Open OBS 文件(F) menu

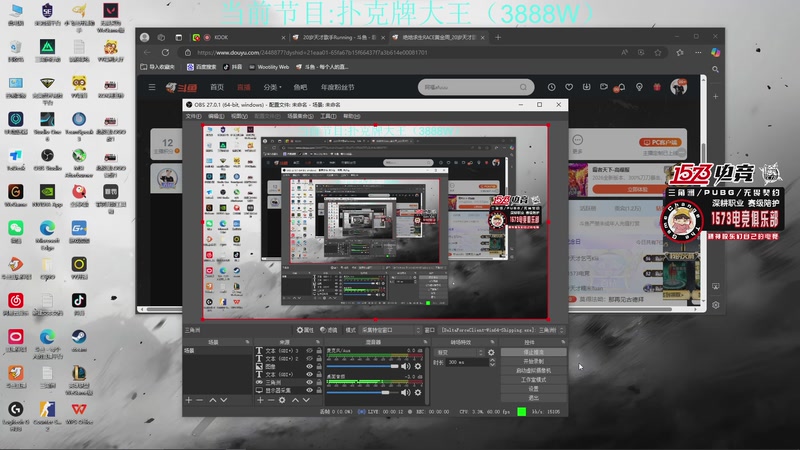coord(193,116)
